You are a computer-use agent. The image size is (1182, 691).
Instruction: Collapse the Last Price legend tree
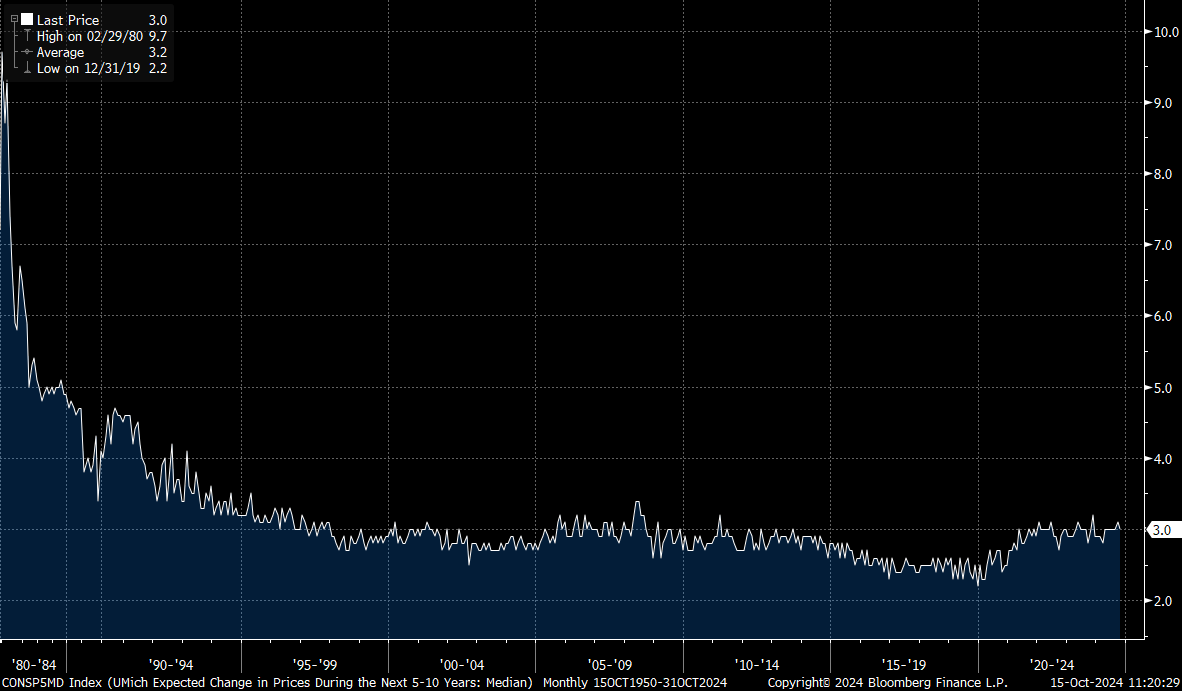[x=14, y=20]
